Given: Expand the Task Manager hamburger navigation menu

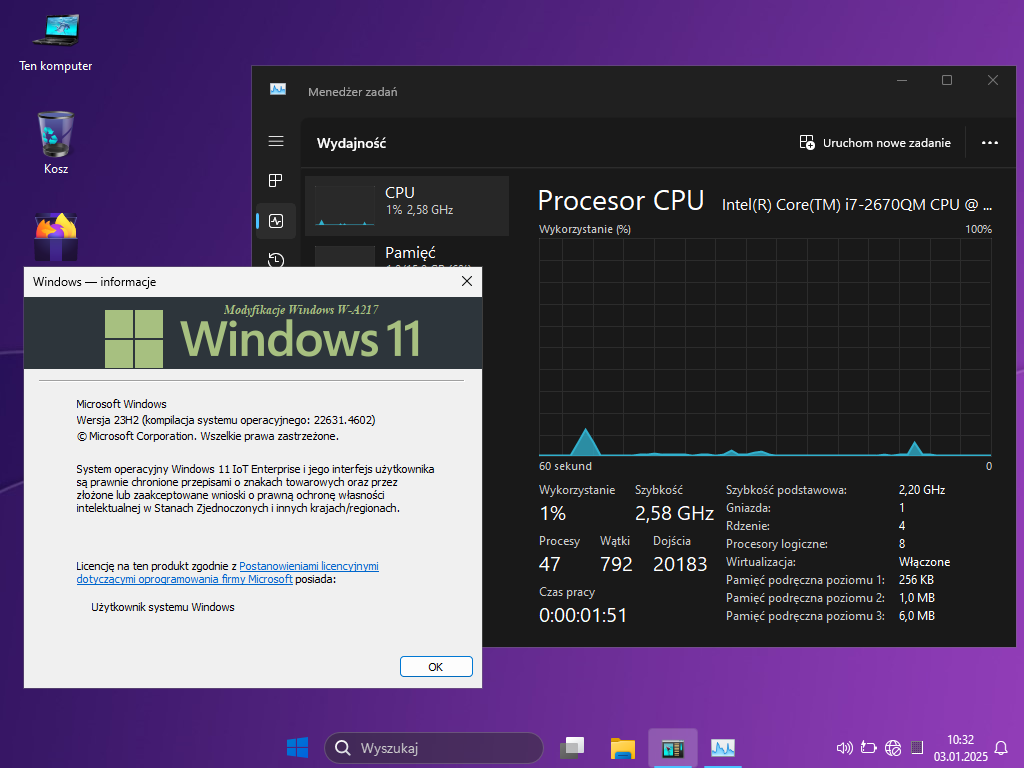Looking at the screenshot, I should (x=276, y=142).
